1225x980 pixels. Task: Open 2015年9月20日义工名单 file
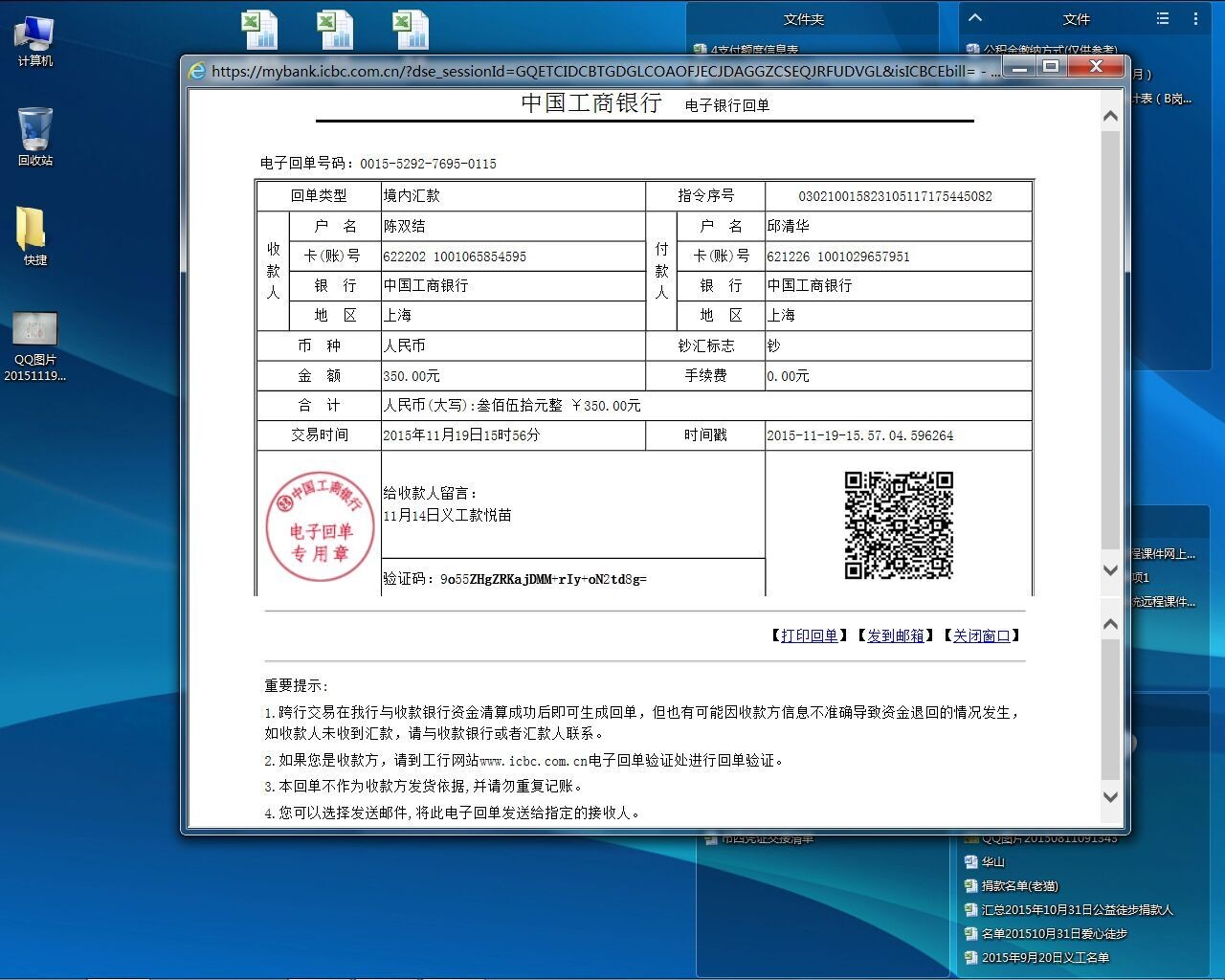tap(1038, 958)
